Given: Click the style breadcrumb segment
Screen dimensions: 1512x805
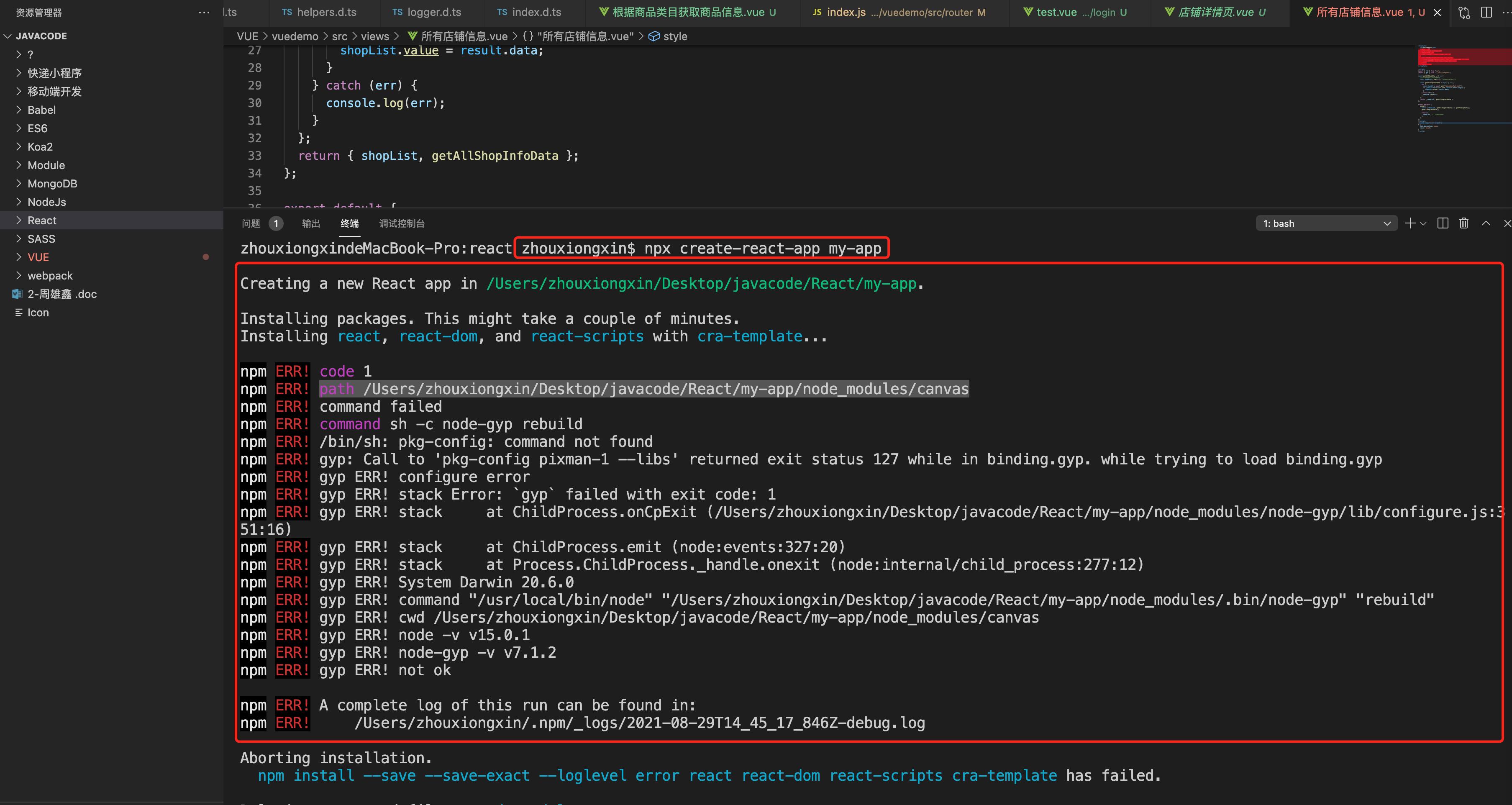Looking at the screenshot, I should [x=668, y=36].
